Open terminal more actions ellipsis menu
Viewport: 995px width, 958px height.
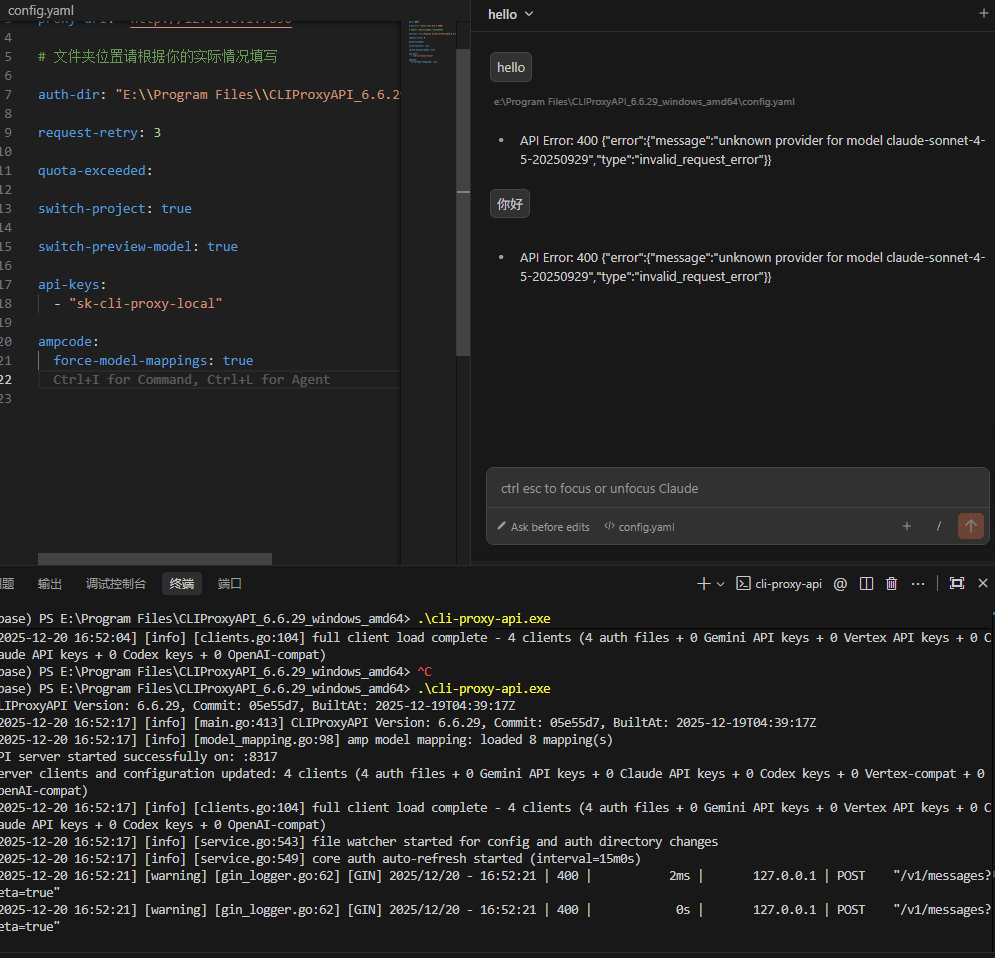(918, 584)
